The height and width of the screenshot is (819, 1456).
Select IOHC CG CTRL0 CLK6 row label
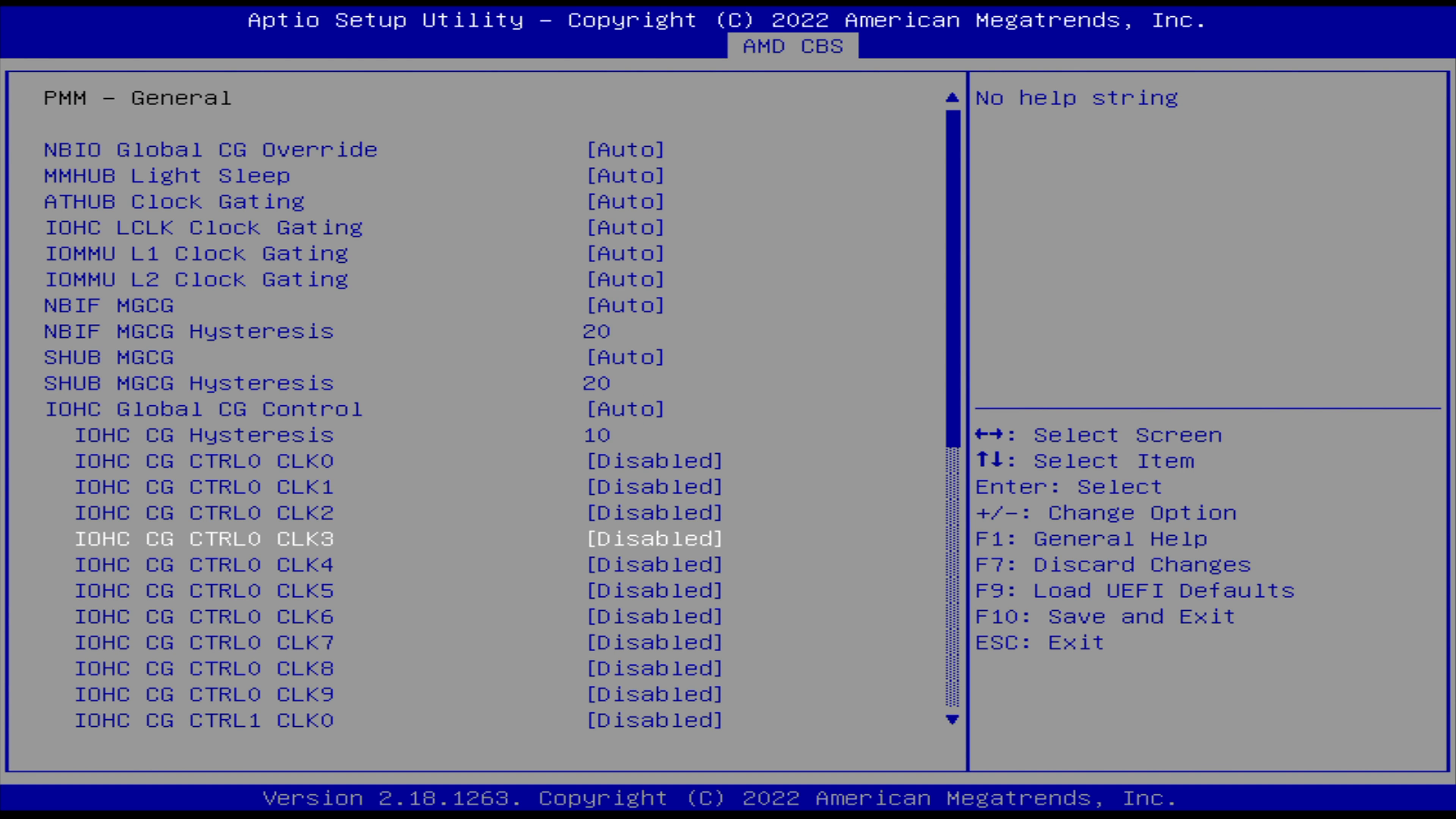(x=204, y=617)
